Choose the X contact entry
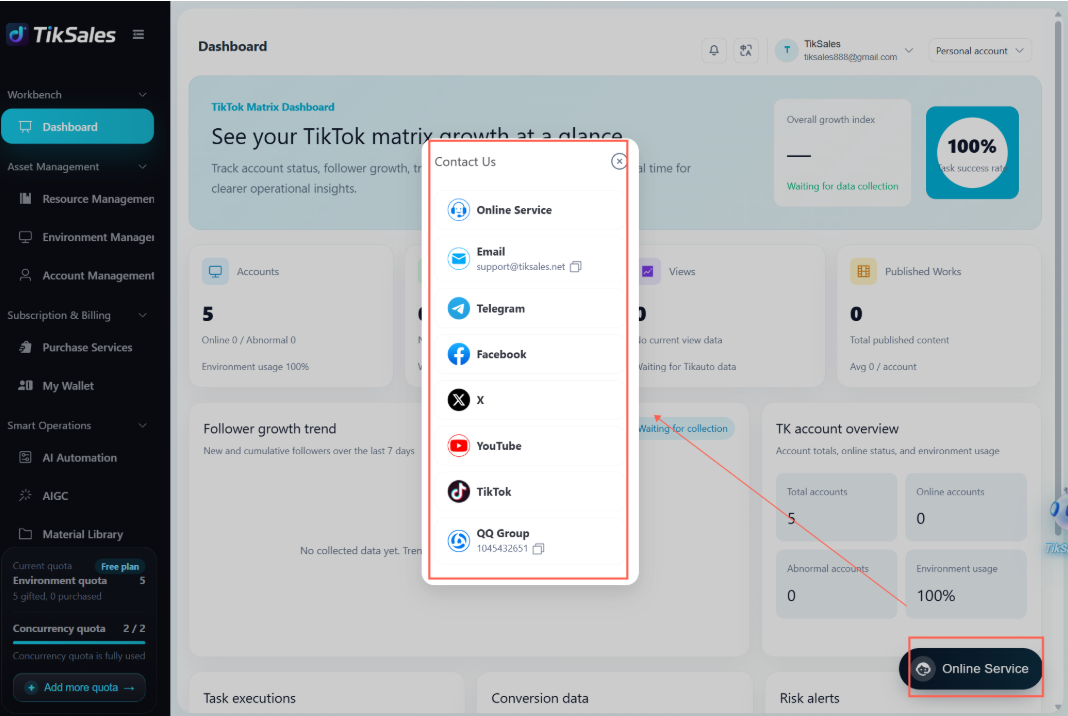This screenshot has width=1068, height=716. click(529, 400)
